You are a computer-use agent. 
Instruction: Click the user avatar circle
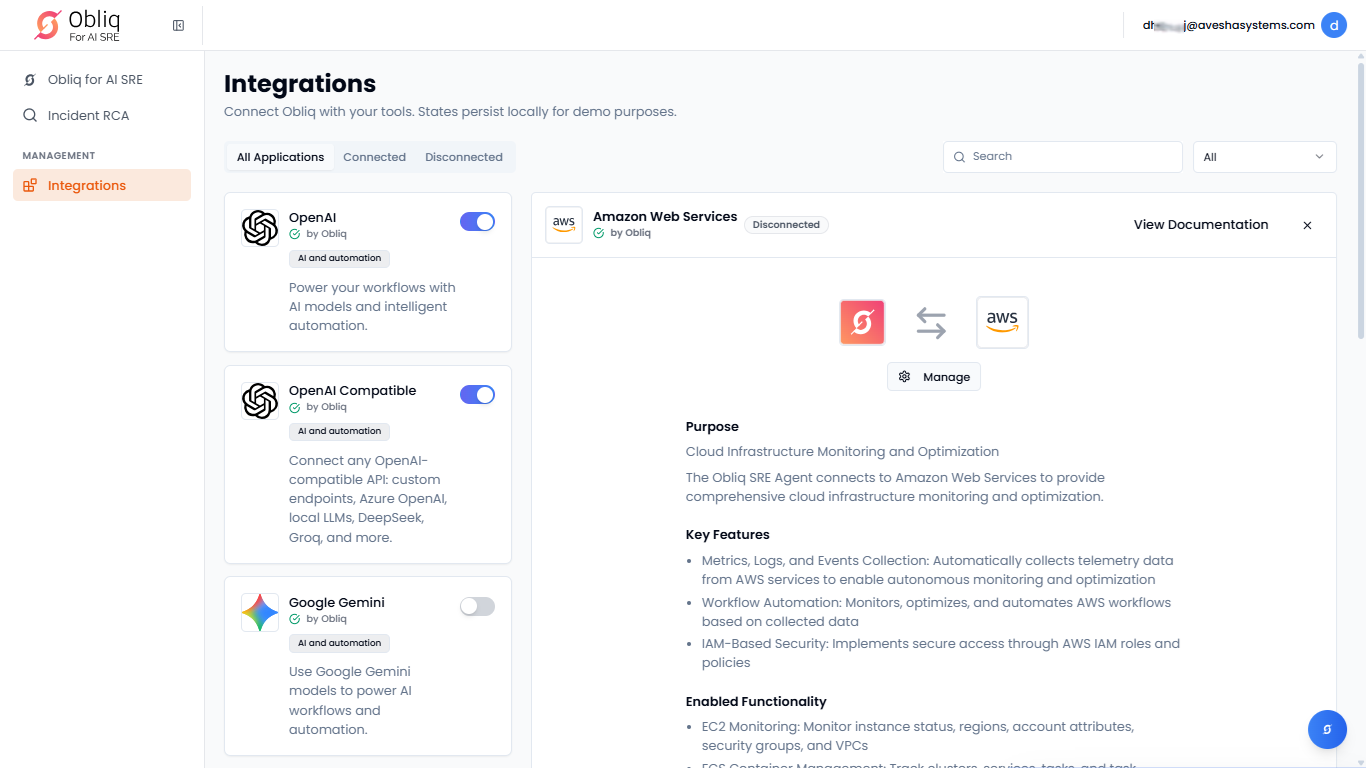1334,25
